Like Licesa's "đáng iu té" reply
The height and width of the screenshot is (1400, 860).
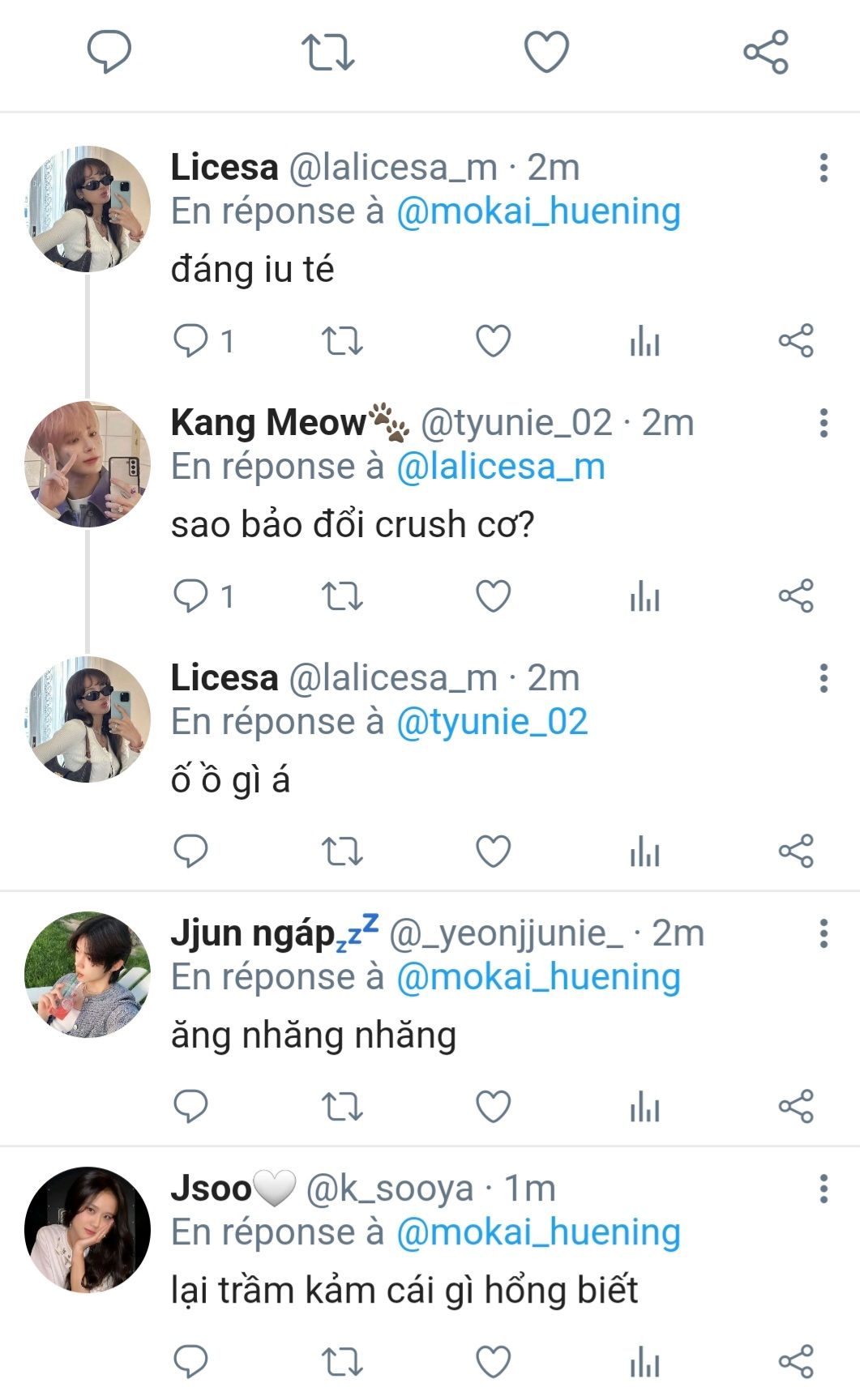[493, 341]
